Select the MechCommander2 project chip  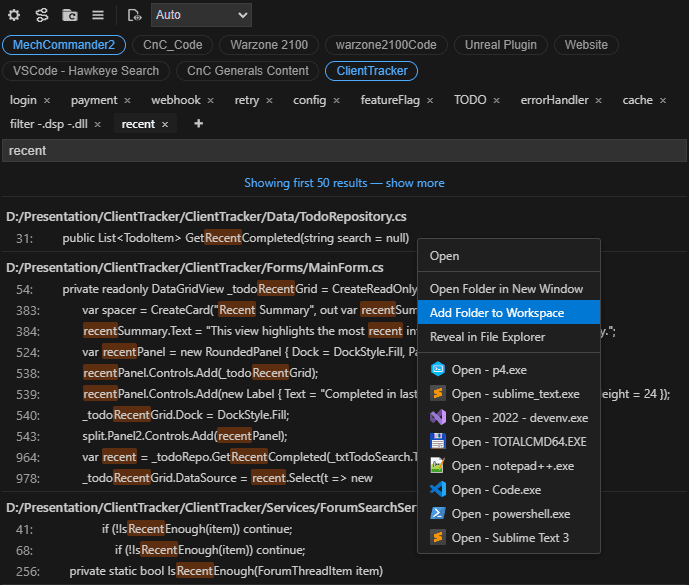click(x=64, y=45)
